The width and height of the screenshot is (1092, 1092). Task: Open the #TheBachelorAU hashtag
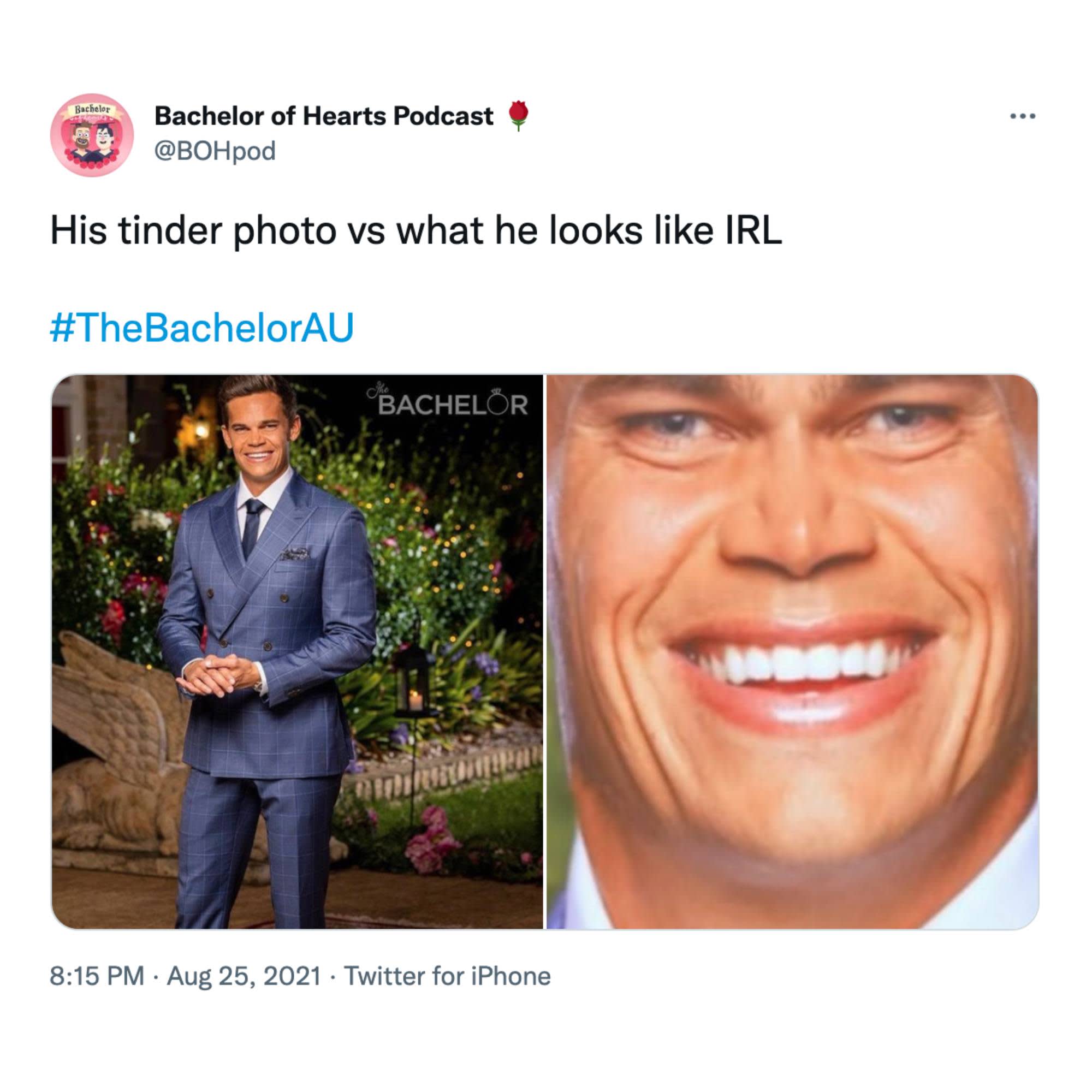click(202, 328)
